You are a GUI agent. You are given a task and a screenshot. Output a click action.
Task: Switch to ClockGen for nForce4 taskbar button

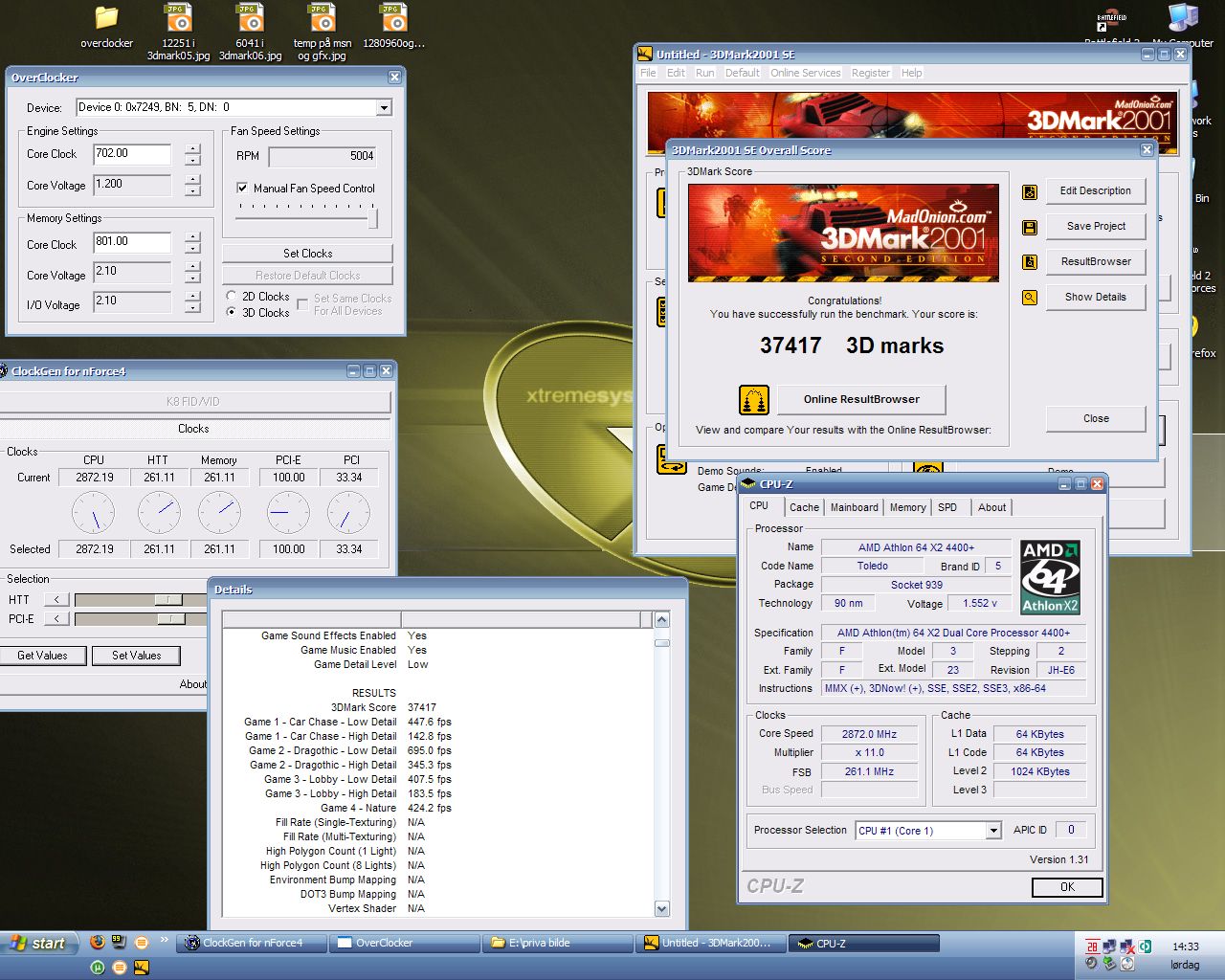[x=252, y=943]
